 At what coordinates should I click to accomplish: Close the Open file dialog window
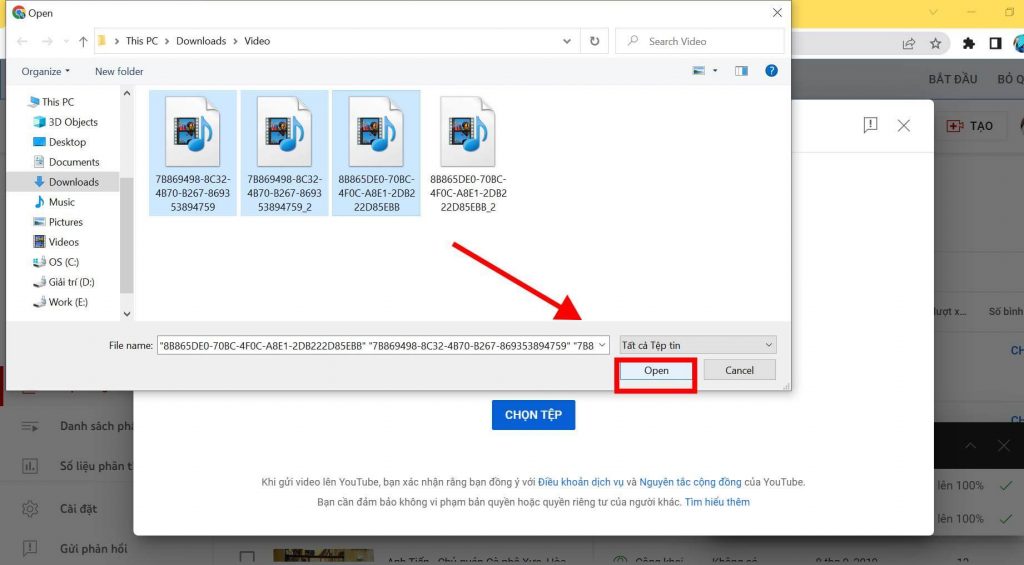coord(776,12)
